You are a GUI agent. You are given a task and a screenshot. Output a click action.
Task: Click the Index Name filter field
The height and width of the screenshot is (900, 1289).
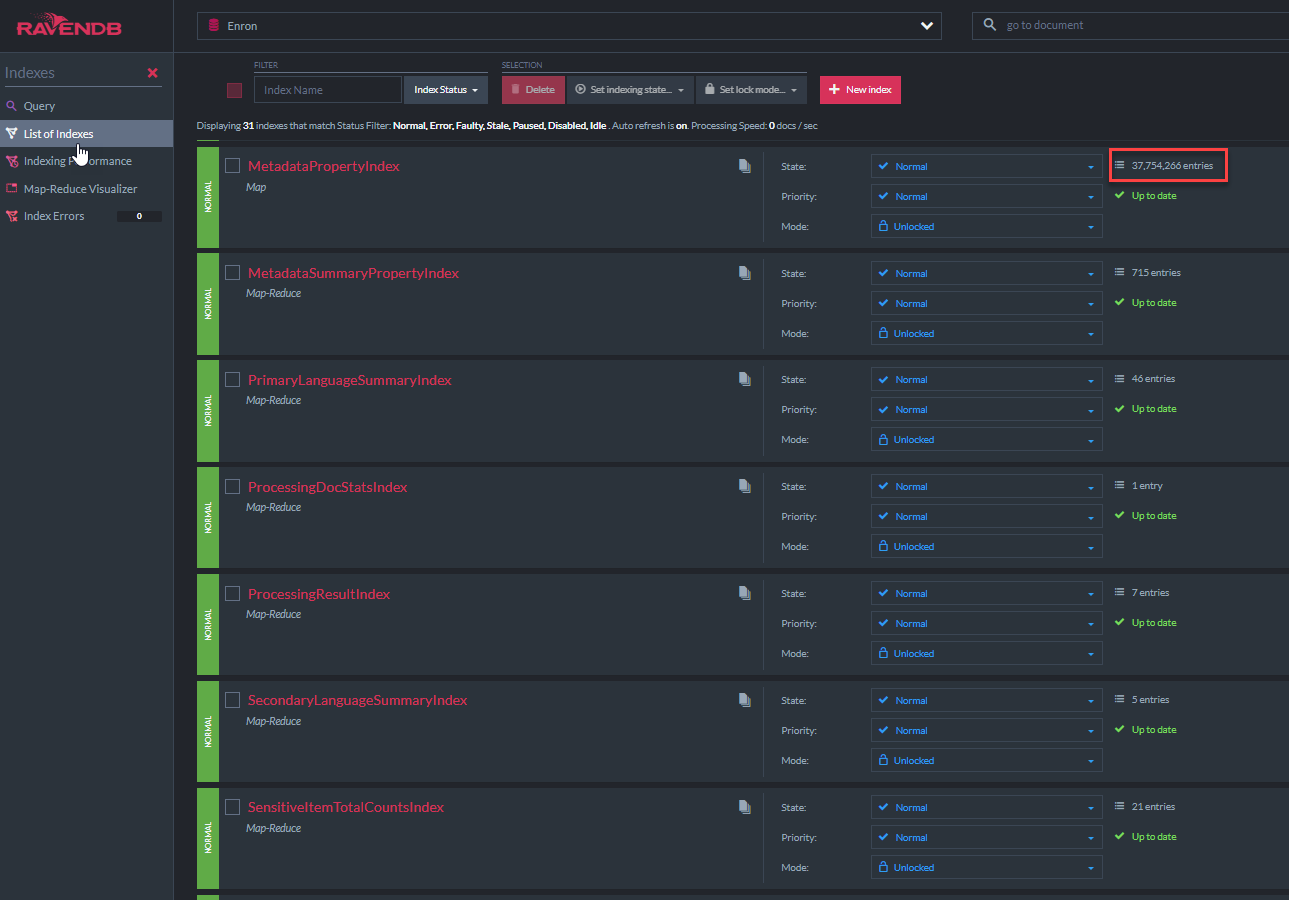(x=328, y=90)
